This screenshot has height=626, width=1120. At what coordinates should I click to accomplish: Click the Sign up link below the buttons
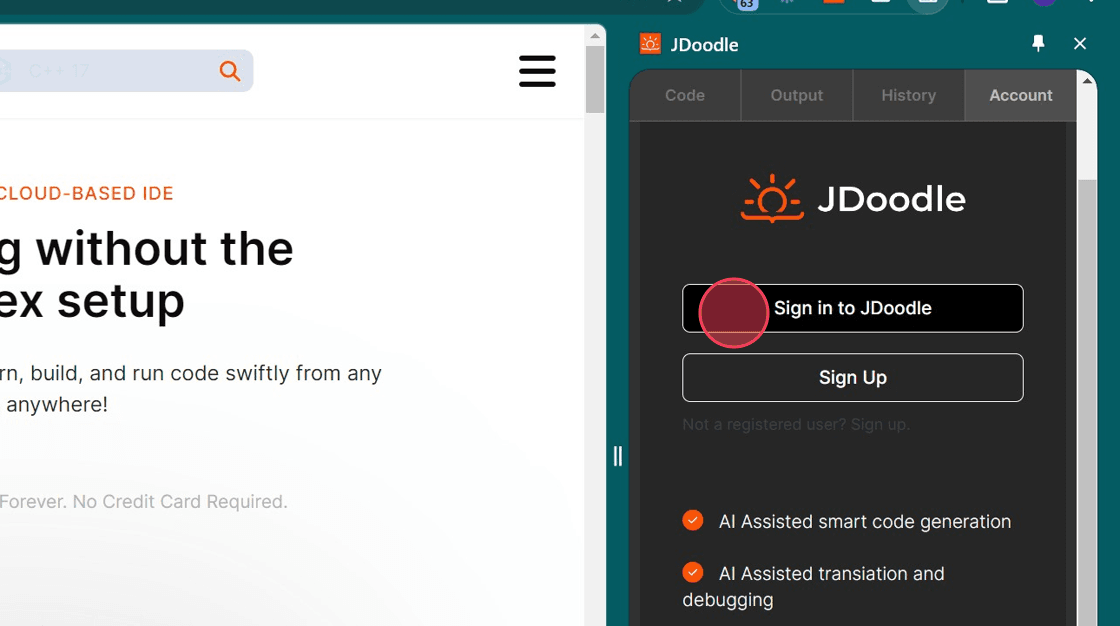coord(879,424)
